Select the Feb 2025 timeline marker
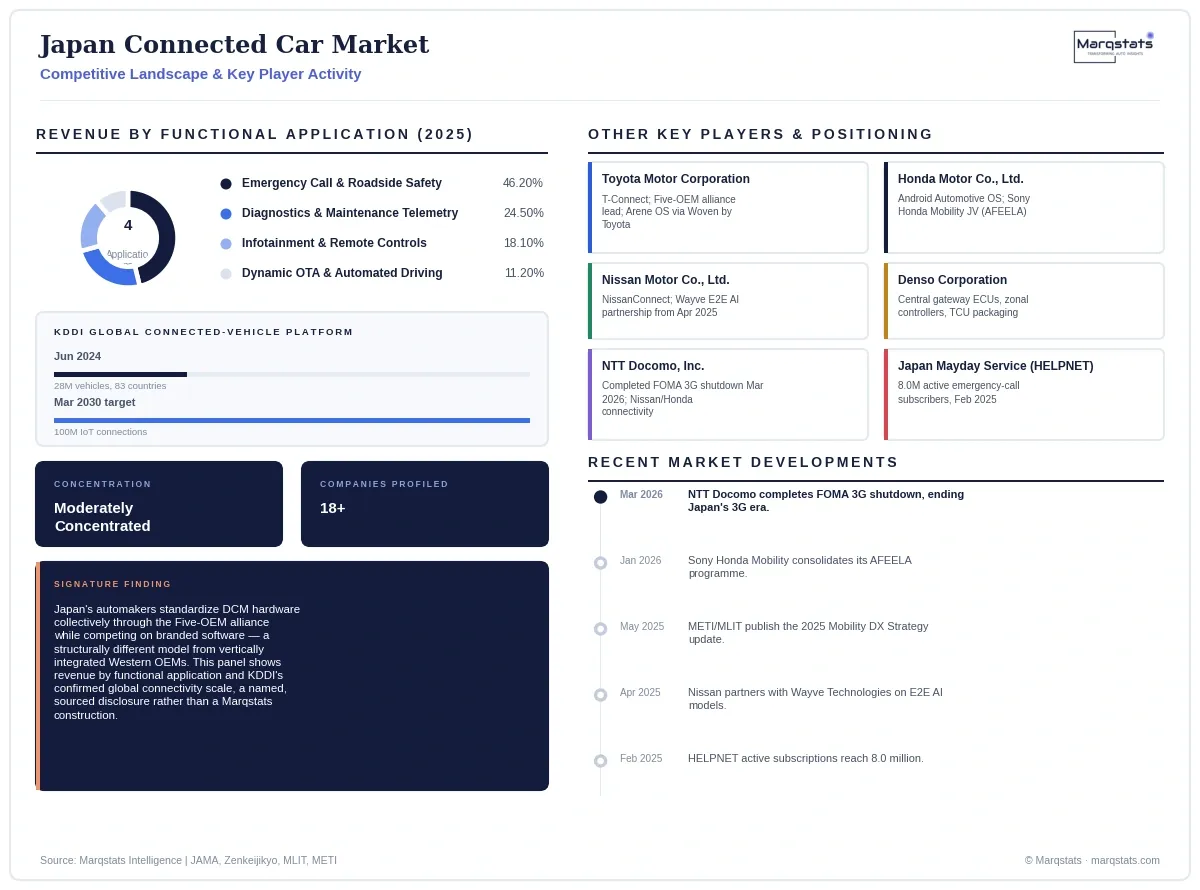Screen dimensions: 1200x890 pos(600,761)
